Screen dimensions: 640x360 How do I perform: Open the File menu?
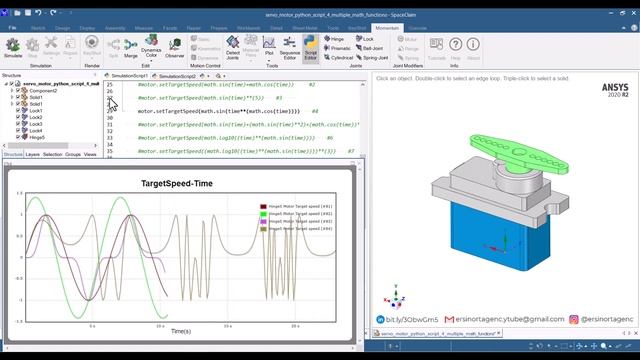[13, 28]
